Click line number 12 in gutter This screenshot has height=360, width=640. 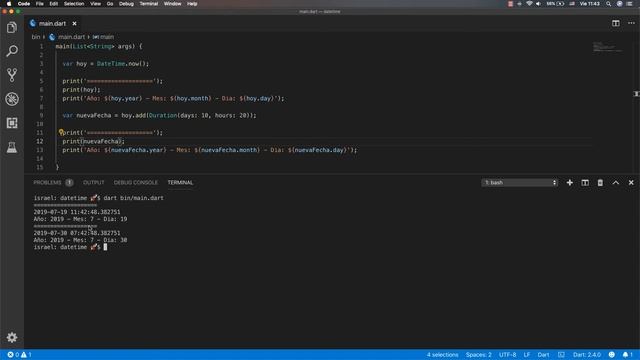point(40,141)
